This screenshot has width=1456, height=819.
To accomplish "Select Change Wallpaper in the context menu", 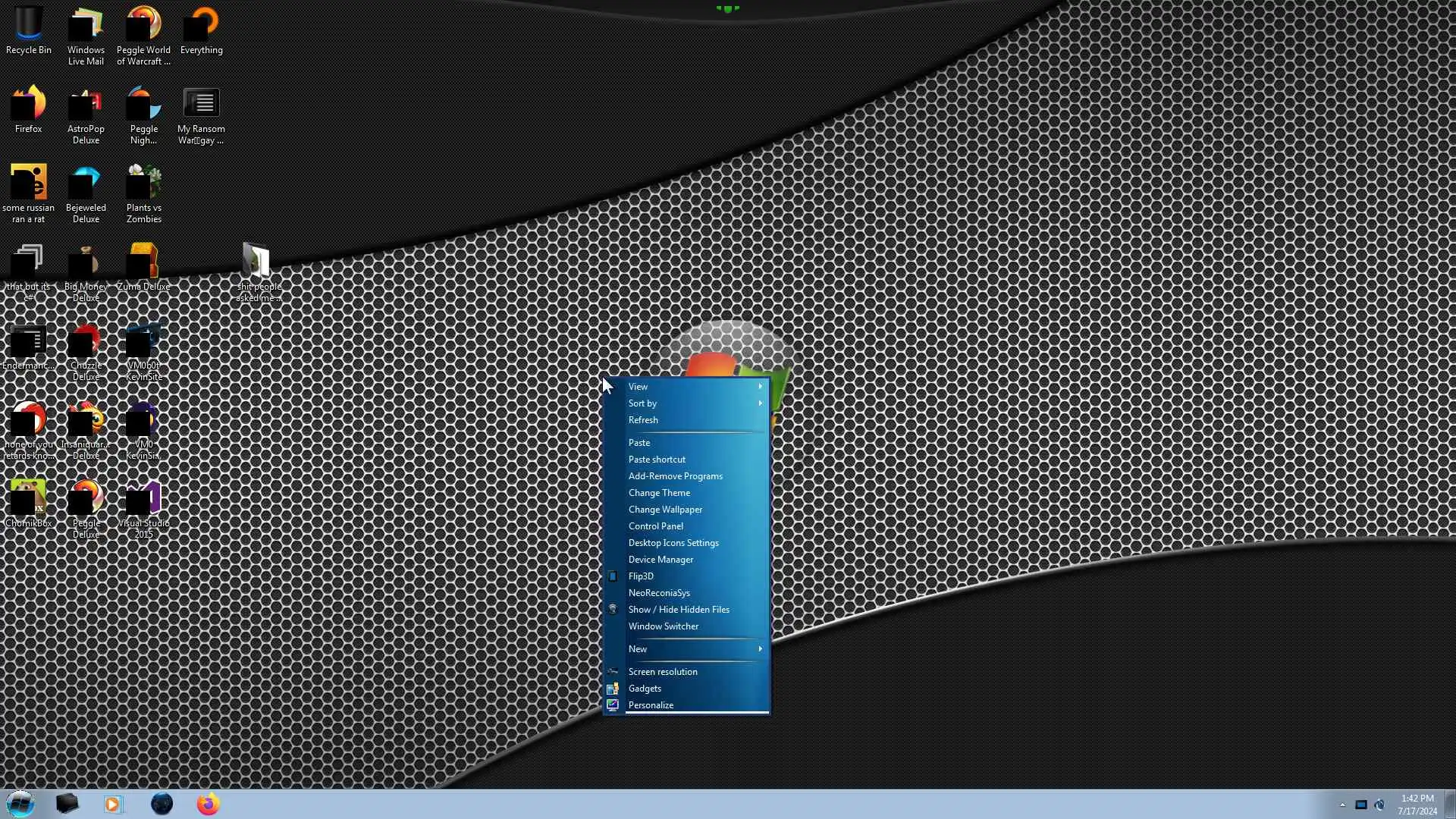I will [665, 510].
